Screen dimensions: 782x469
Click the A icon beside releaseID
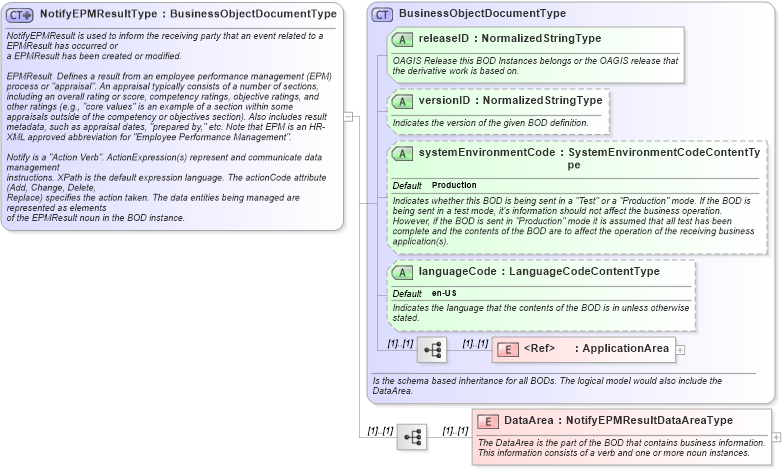pos(402,40)
